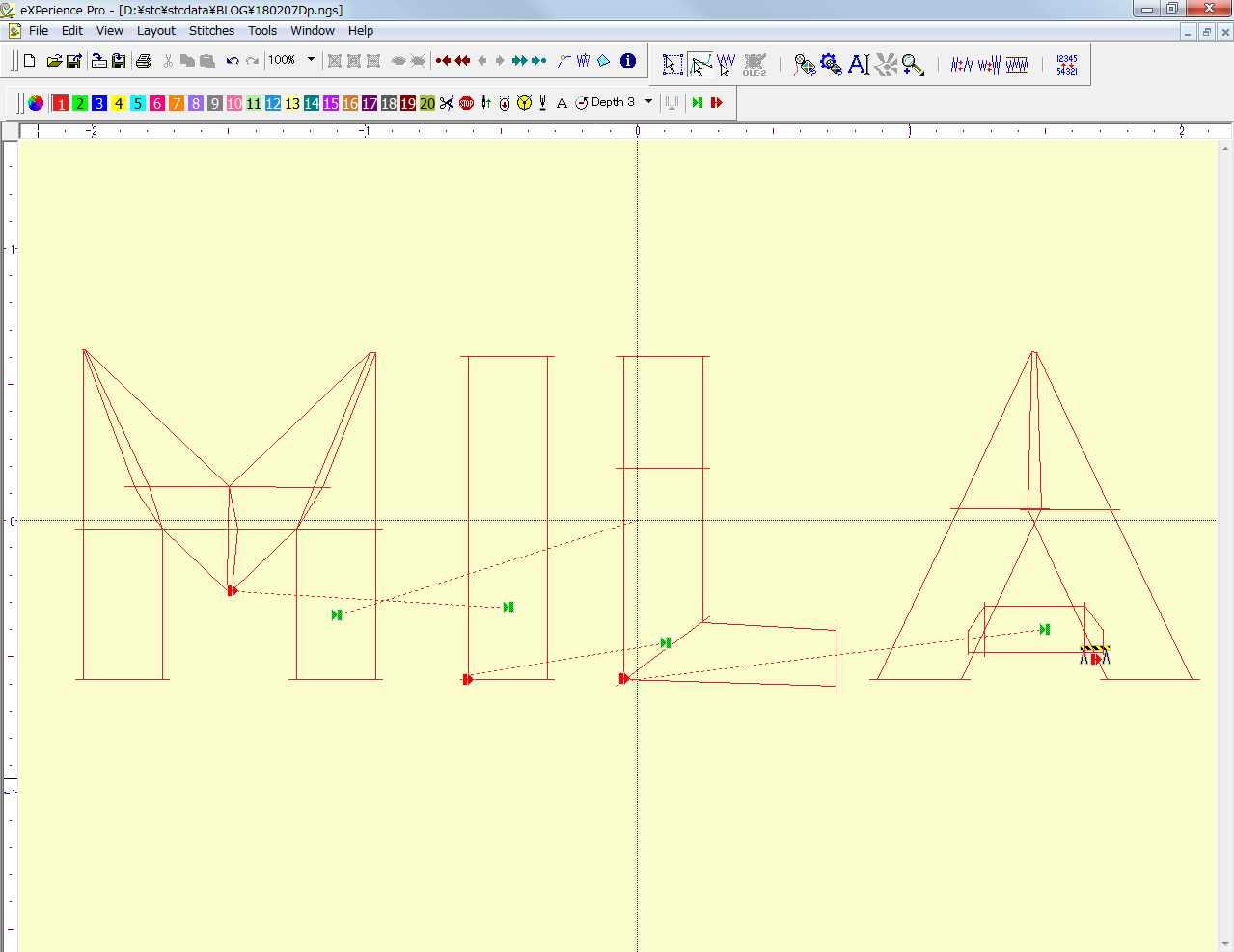Screen dimensions: 1234x952
Task: Open the File menu
Action: click(39, 31)
